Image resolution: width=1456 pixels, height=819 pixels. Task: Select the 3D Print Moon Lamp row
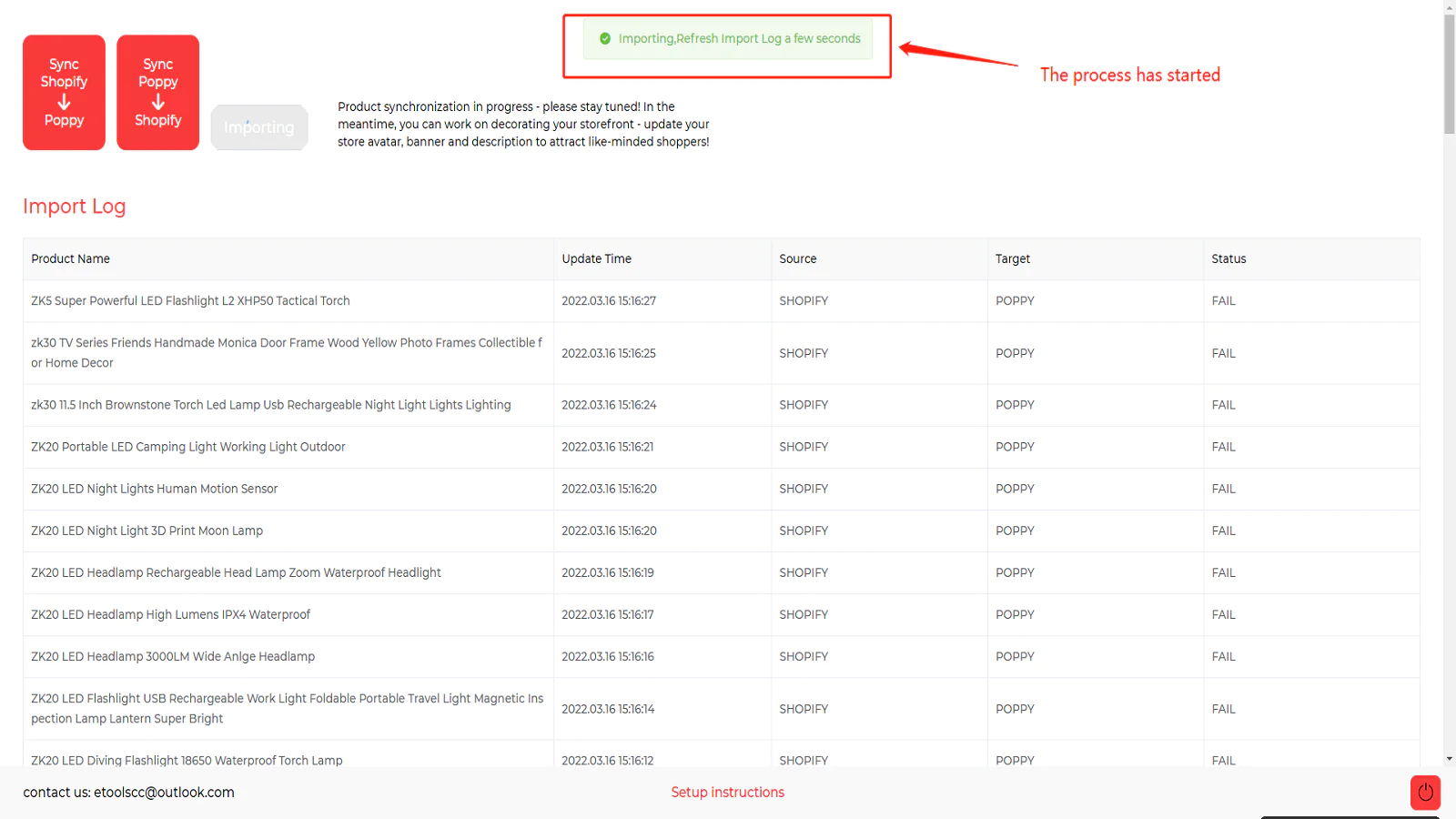721,531
